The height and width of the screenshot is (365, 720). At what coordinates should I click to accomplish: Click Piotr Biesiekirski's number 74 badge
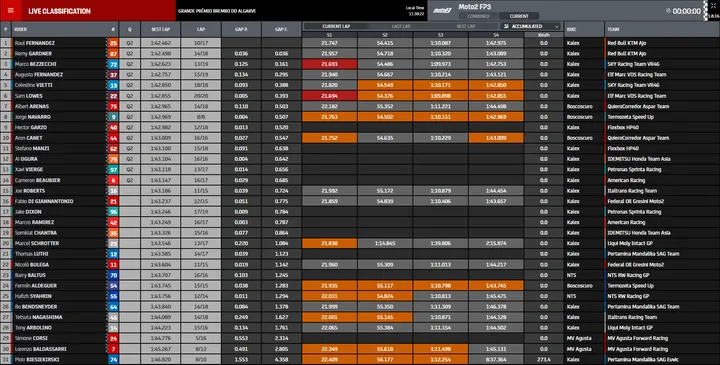point(113,359)
